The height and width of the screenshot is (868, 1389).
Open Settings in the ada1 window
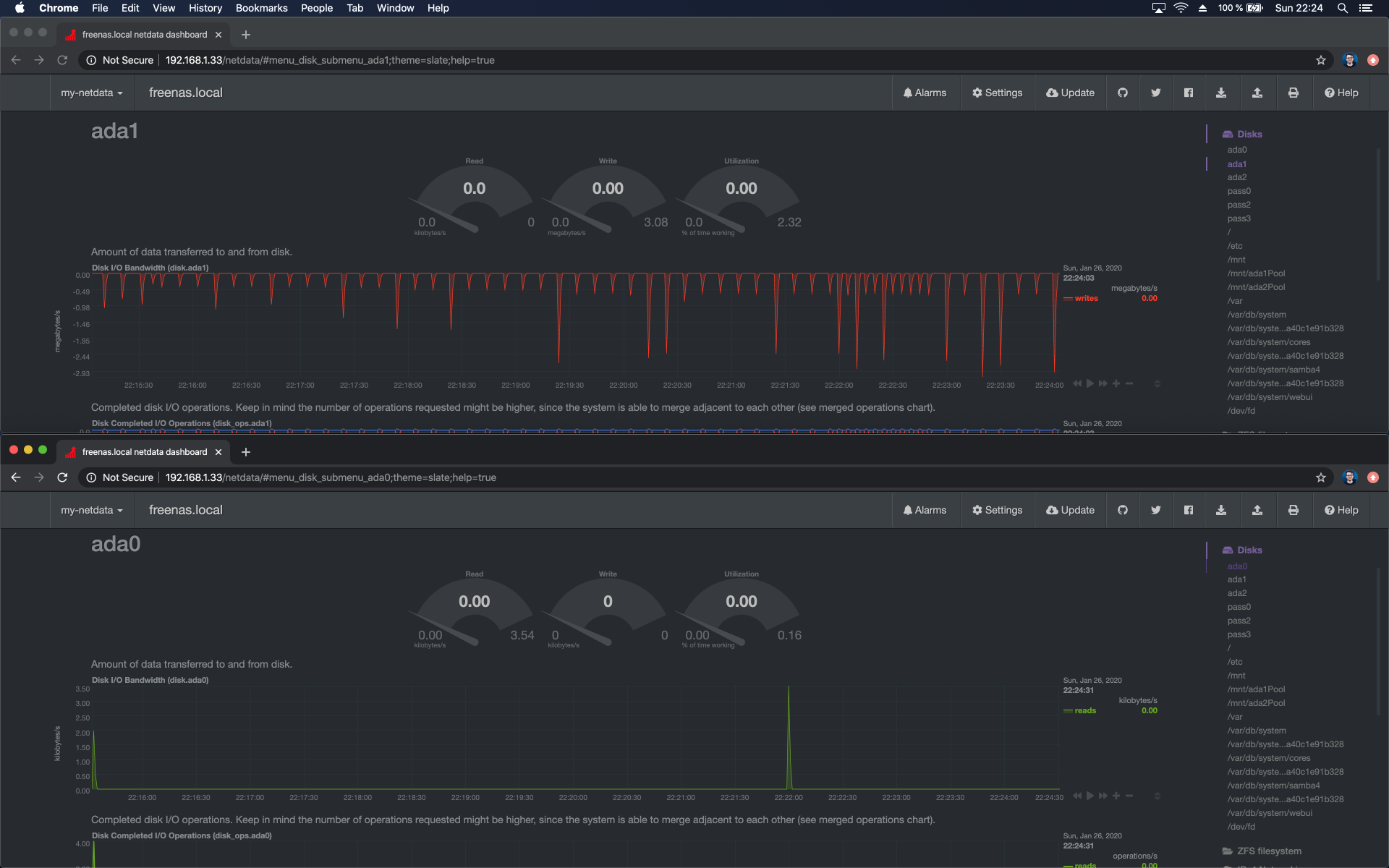click(997, 93)
